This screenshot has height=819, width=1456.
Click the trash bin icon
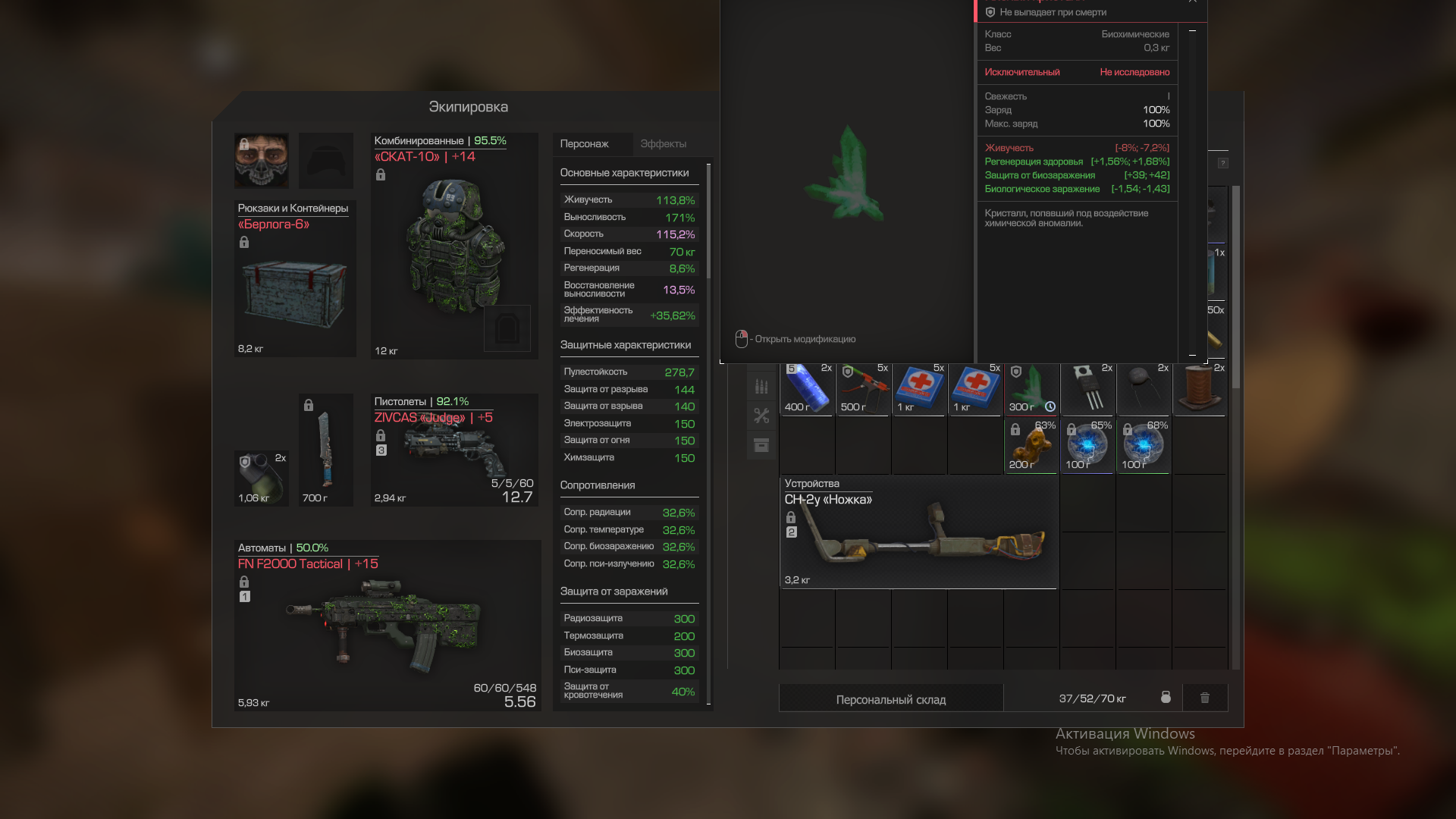pos(1205,698)
